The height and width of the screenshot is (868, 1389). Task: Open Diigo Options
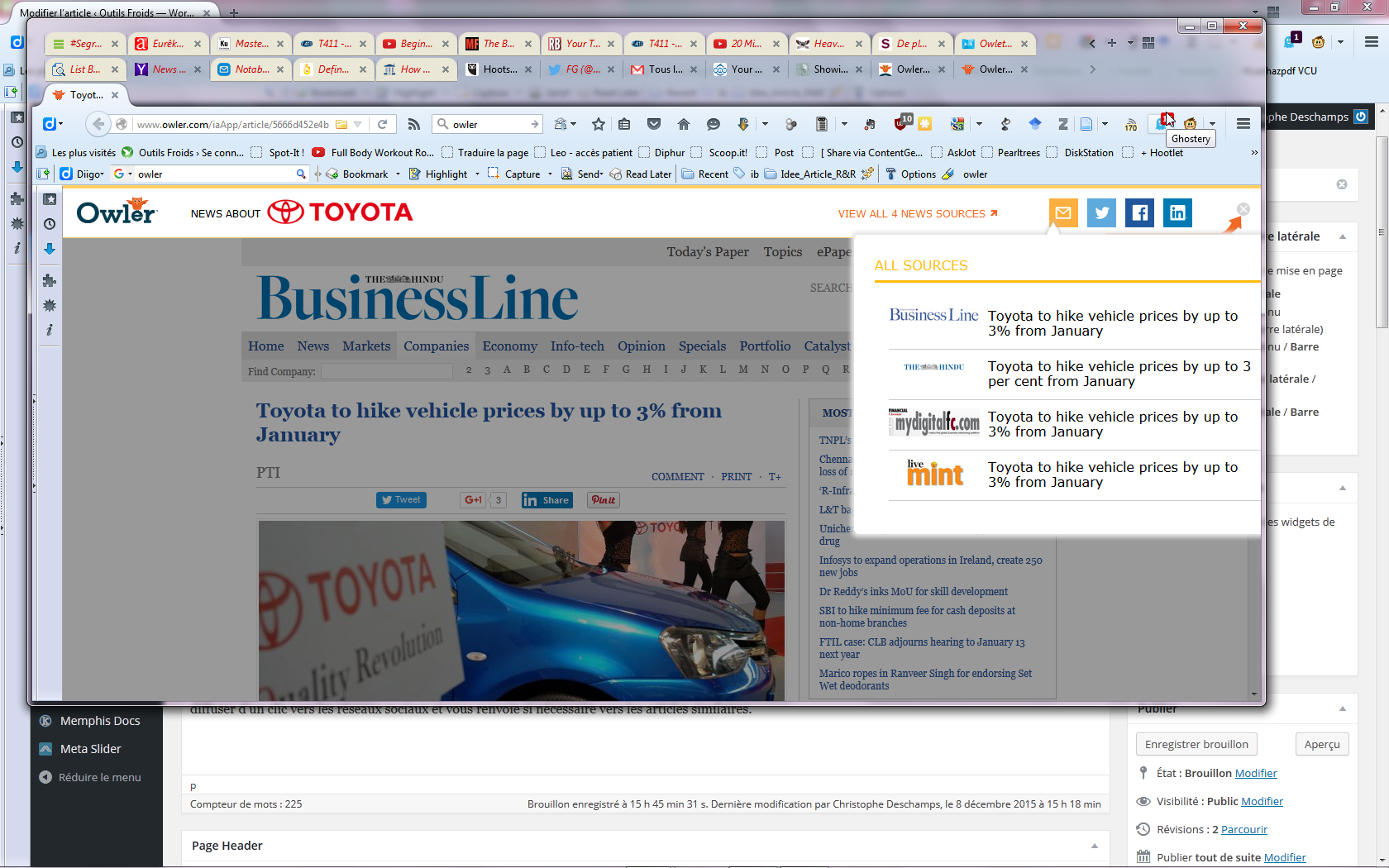tap(910, 174)
